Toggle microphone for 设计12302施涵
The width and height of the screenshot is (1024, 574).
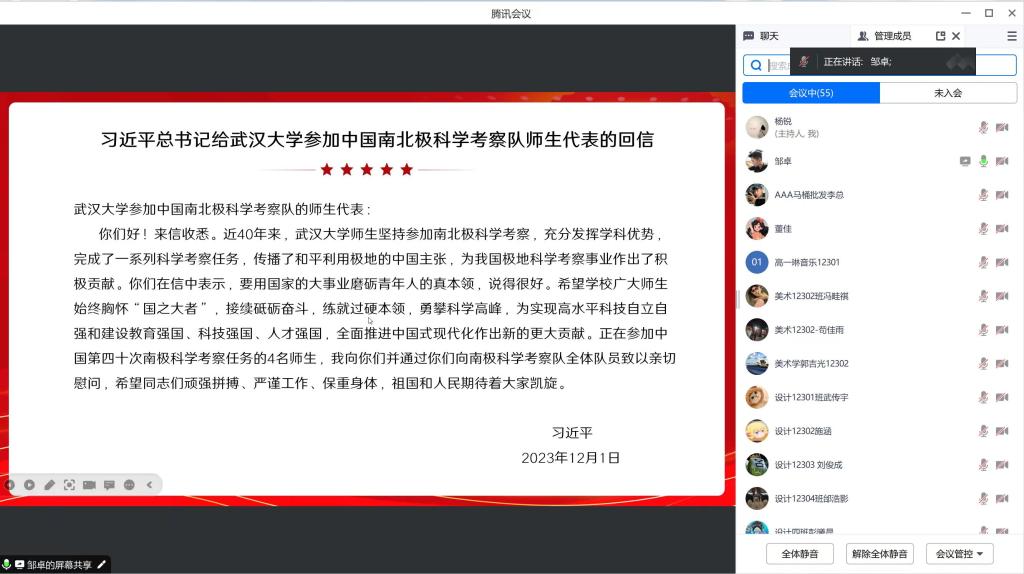pyautogui.click(x=984, y=431)
